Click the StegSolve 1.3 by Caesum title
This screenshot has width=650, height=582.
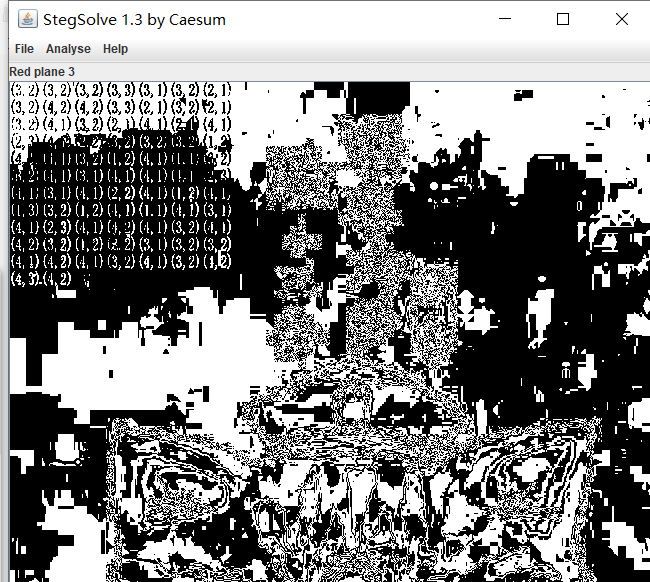(134, 19)
